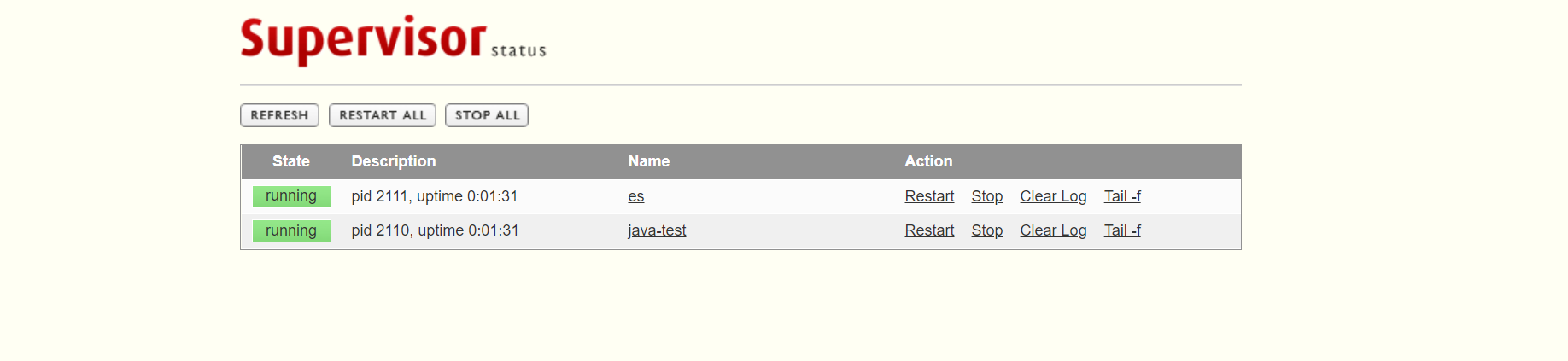Viewport: 1568px width, 361px height.
Task: Restart the java-test process
Action: pyautogui.click(x=929, y=230)
